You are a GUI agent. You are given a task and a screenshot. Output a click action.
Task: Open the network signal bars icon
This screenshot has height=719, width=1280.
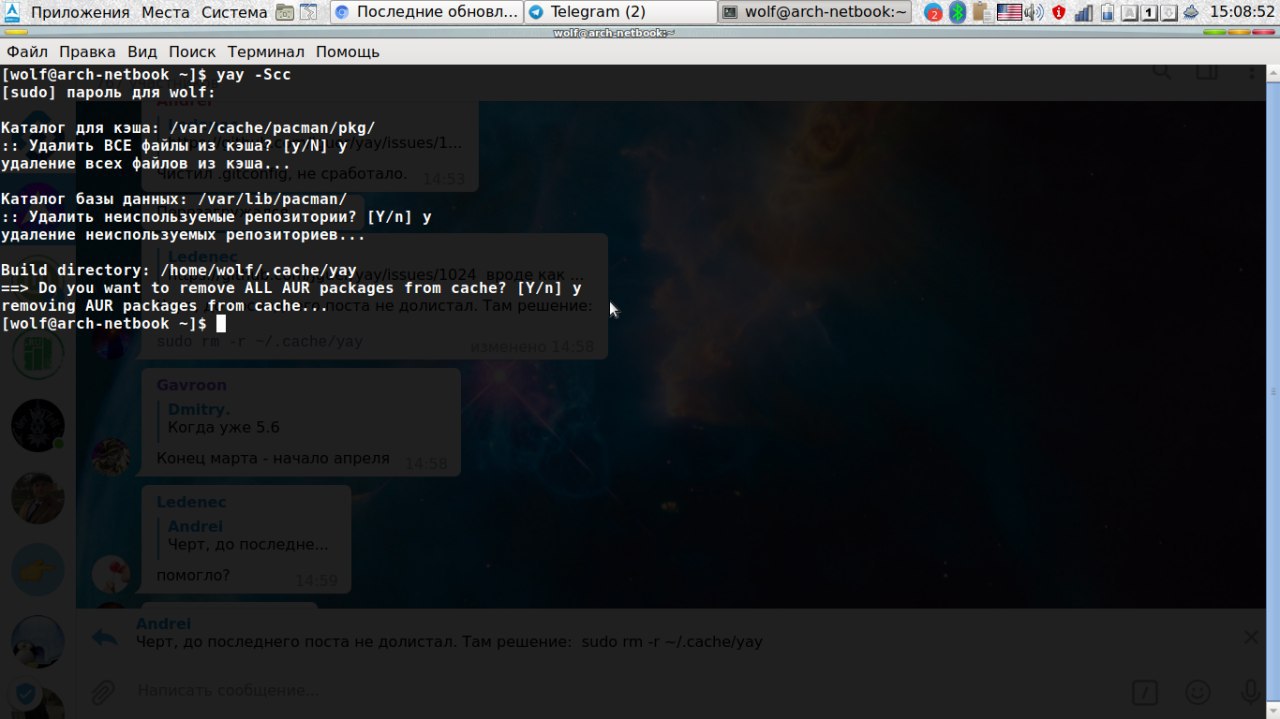pos(1083,12)
